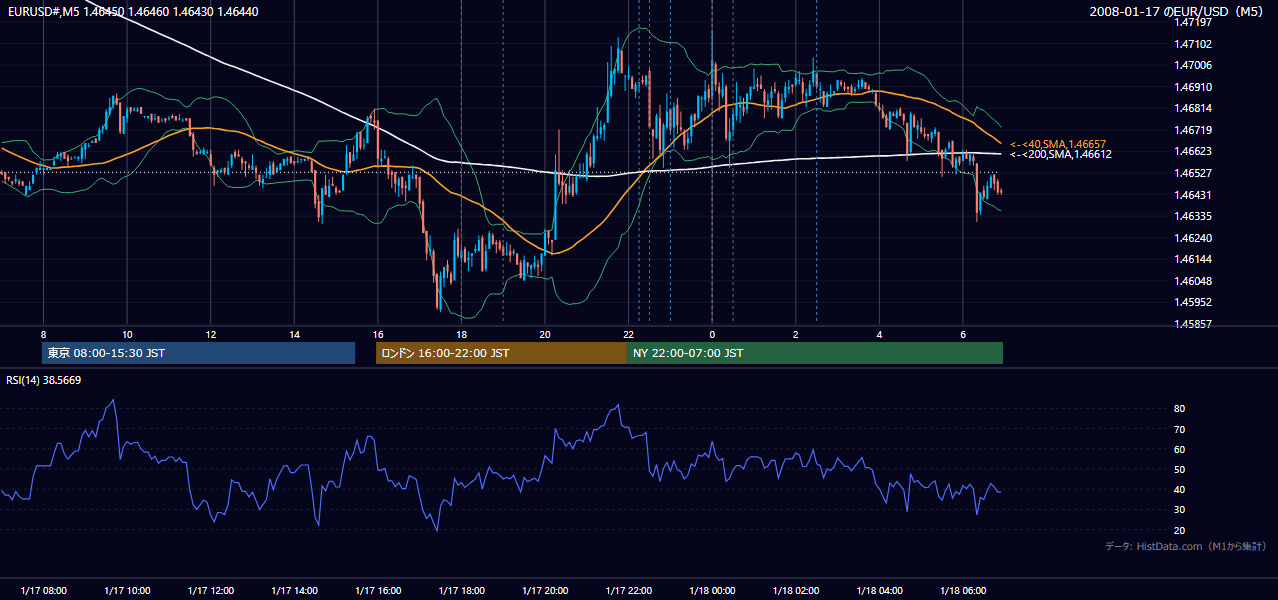The height and width of the screenshot is (600, 1278).
Task: Click price level 1.46431 on the axis
Action: 1193,195
